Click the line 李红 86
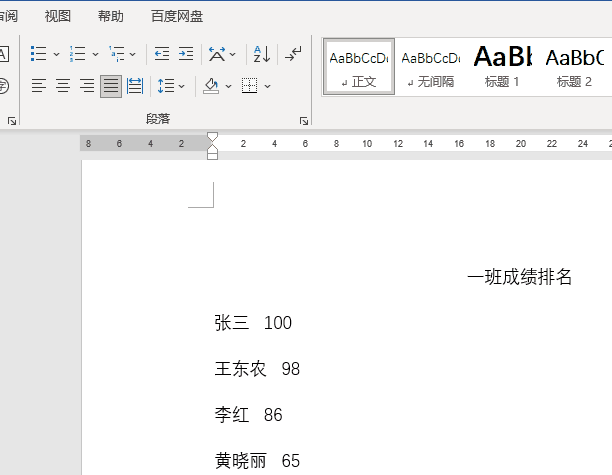612x475 pixels. coord(248,415)
